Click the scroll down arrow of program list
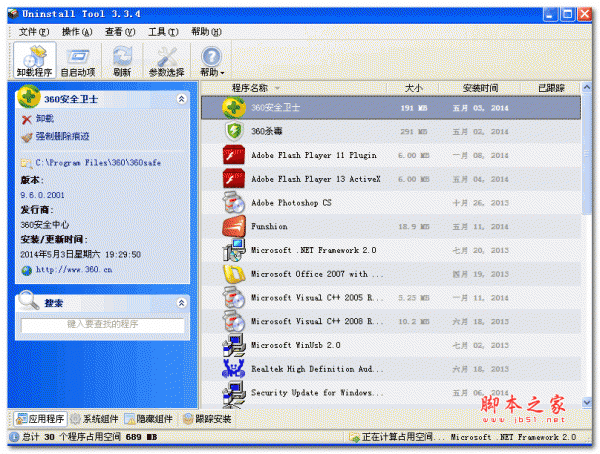The width and height of the screenshot is (600, 454). click(x=587, y=402)
